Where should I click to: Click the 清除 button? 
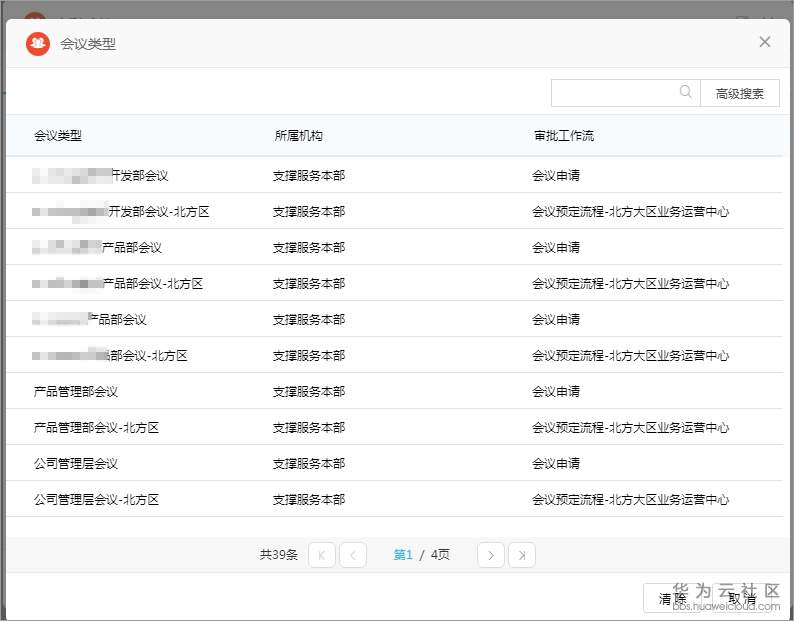click(672, 599)
